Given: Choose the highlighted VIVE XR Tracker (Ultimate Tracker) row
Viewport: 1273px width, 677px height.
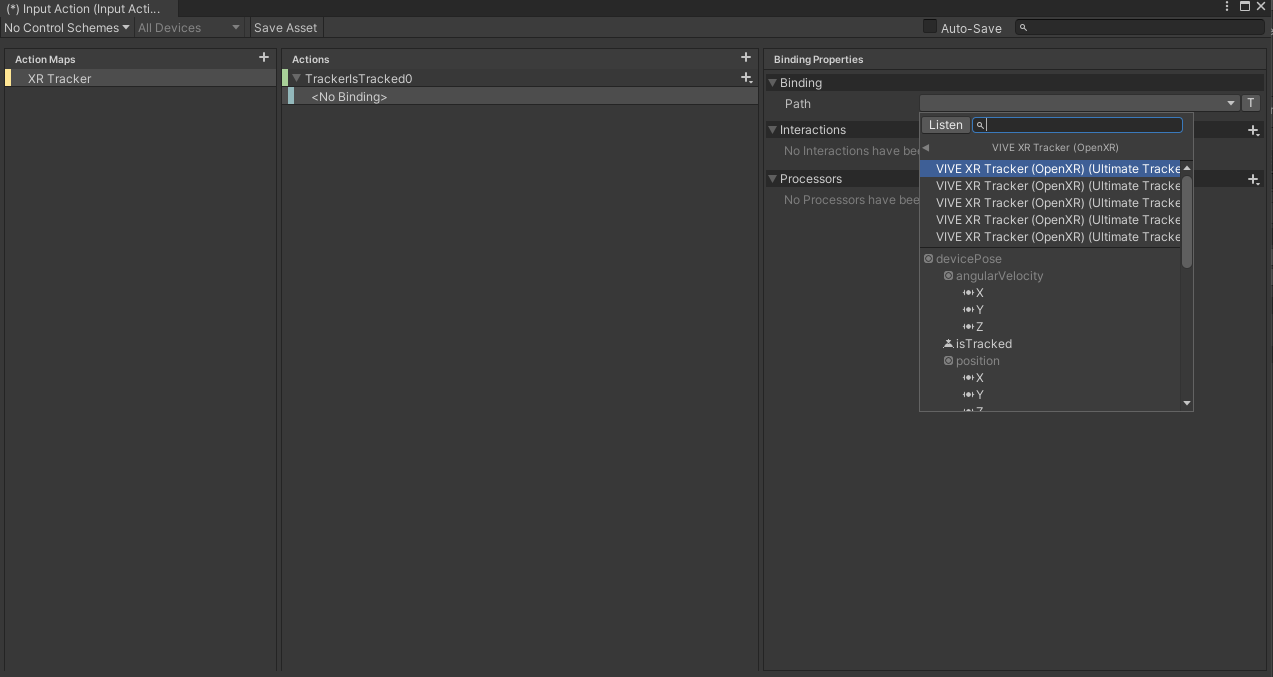Looking at the screenshot, I should click(x=1050, y=169).
